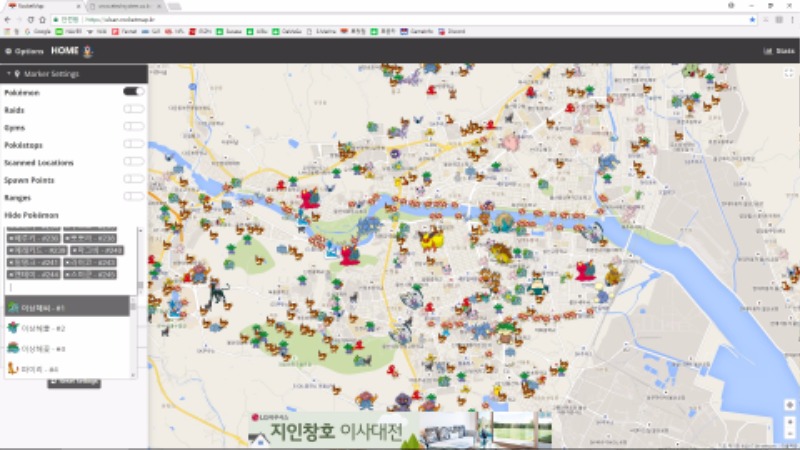Click the Hide Pokémon search input
Image resolution: width=800 pixels, height=450 pixels.
coord(70,287)
